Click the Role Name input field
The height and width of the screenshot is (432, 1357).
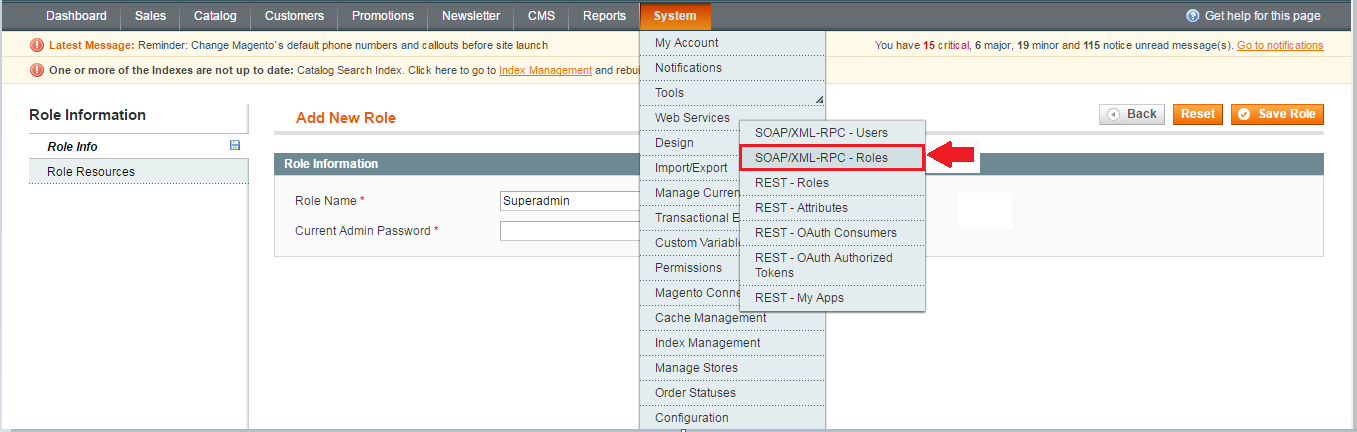[x=569, y=201]
